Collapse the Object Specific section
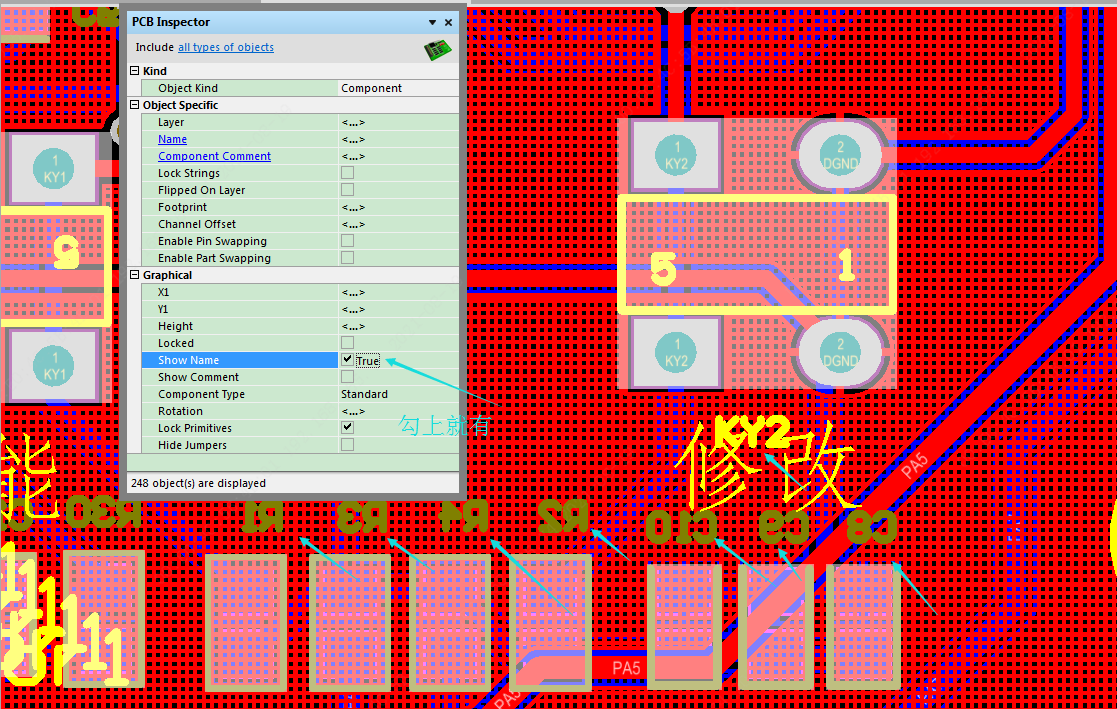Viewport: 1117px width, 709px height. (x=135, y=105)
